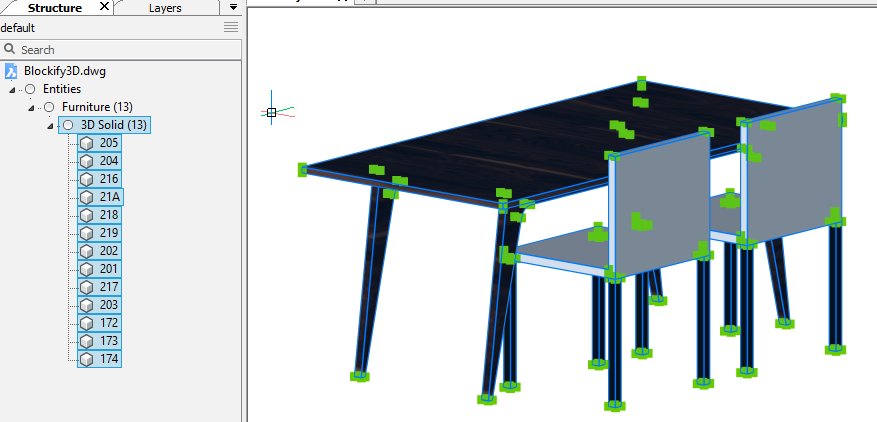Select the text 172 in tree
877x422 pixels.
(109, 323)
